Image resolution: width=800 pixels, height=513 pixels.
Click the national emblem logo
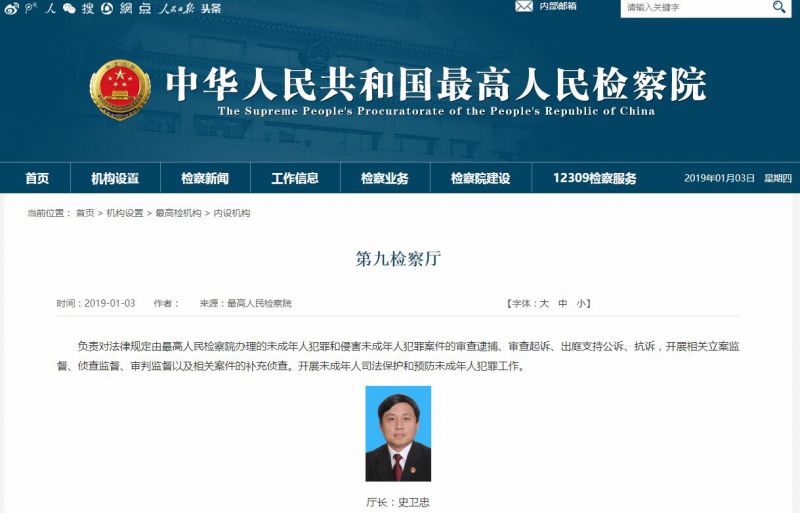tap(120, 90)
